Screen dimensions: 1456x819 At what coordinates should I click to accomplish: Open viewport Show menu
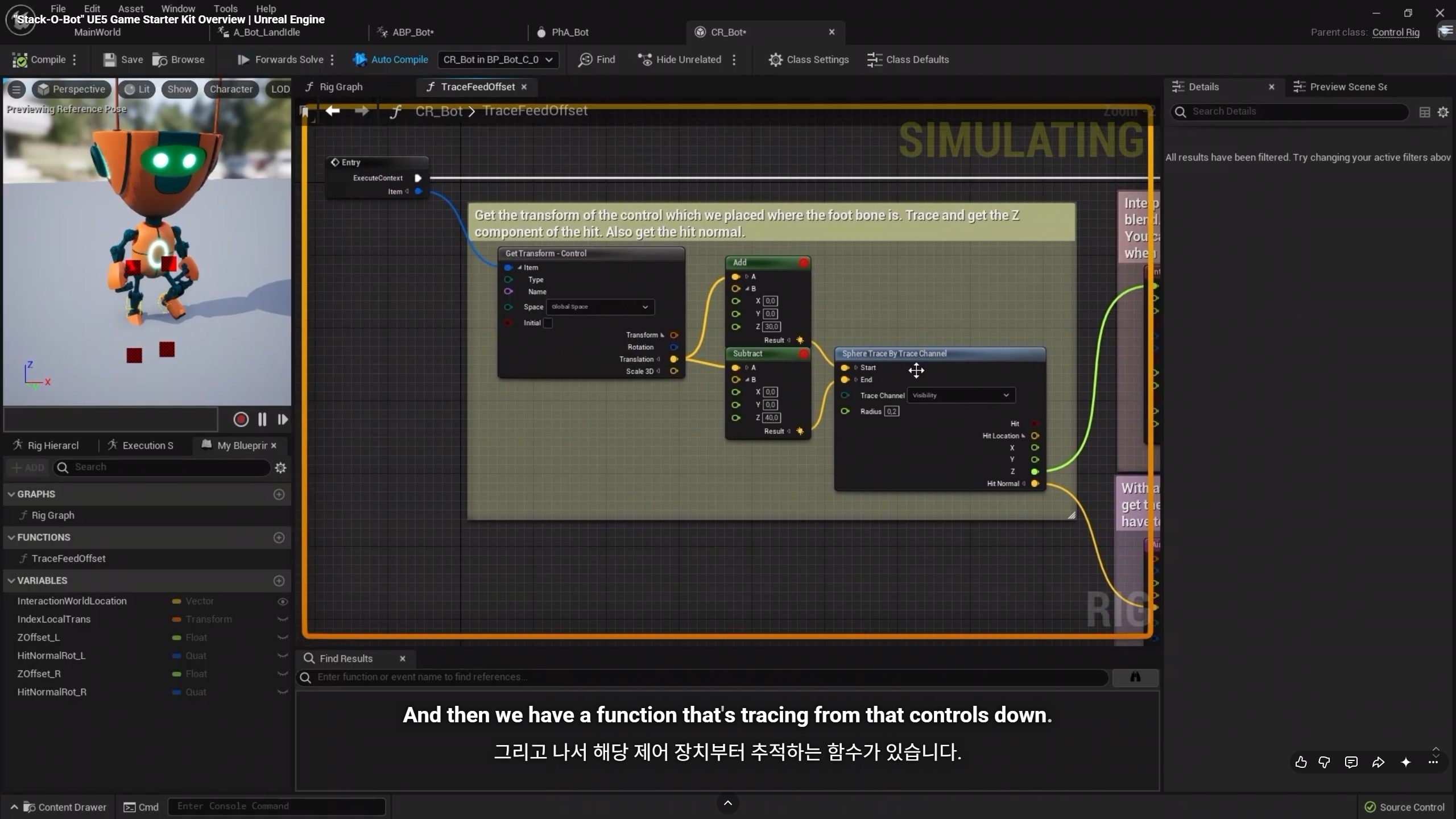(x=179, y=89)
